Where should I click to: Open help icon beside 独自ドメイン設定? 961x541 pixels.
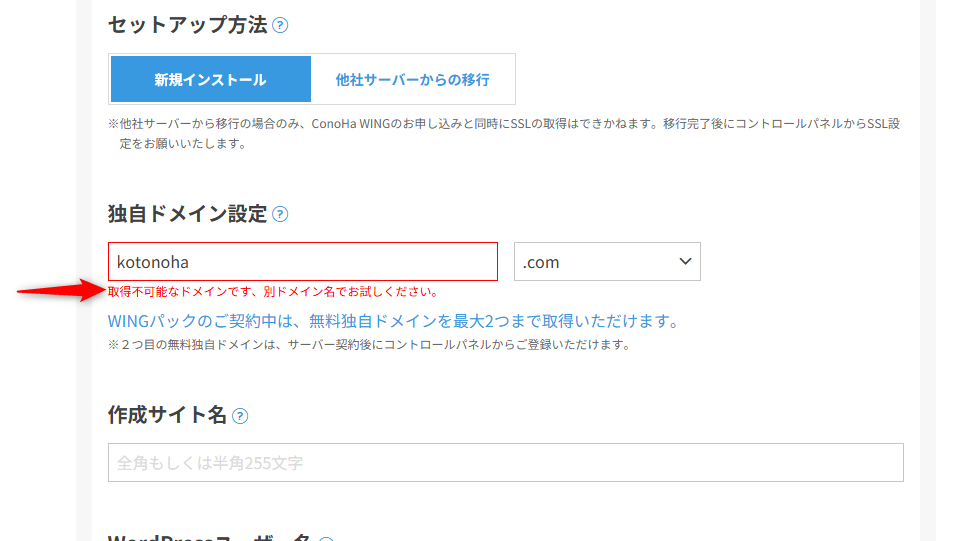280,214
